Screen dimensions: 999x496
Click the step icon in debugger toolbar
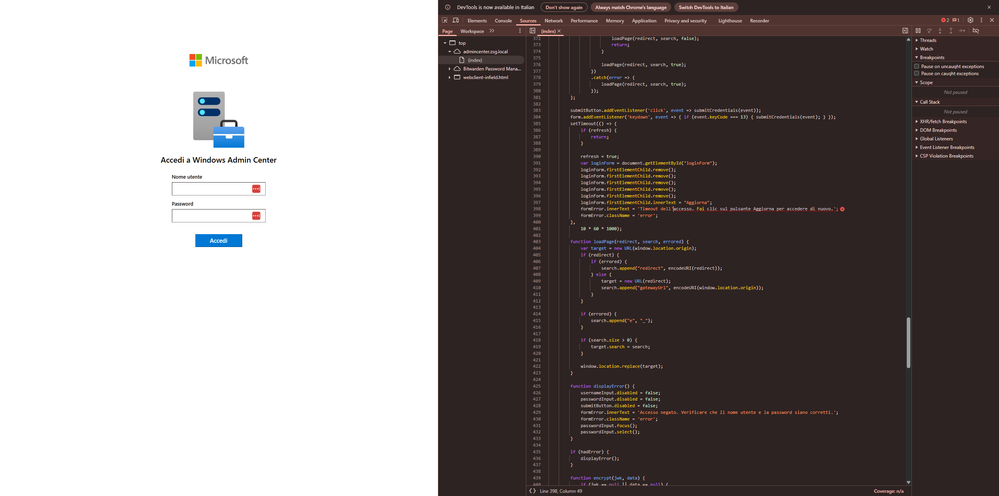[962, 31]
